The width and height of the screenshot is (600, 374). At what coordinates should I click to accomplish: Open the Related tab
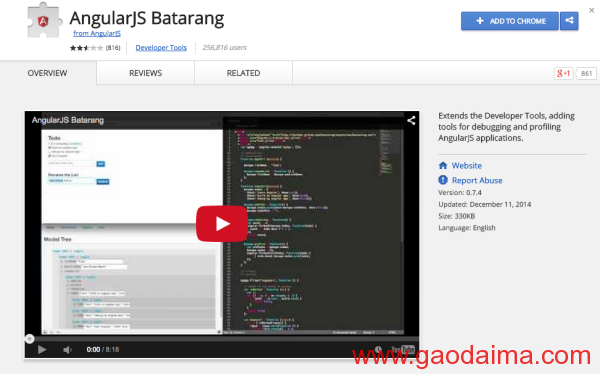pos(243,73)
